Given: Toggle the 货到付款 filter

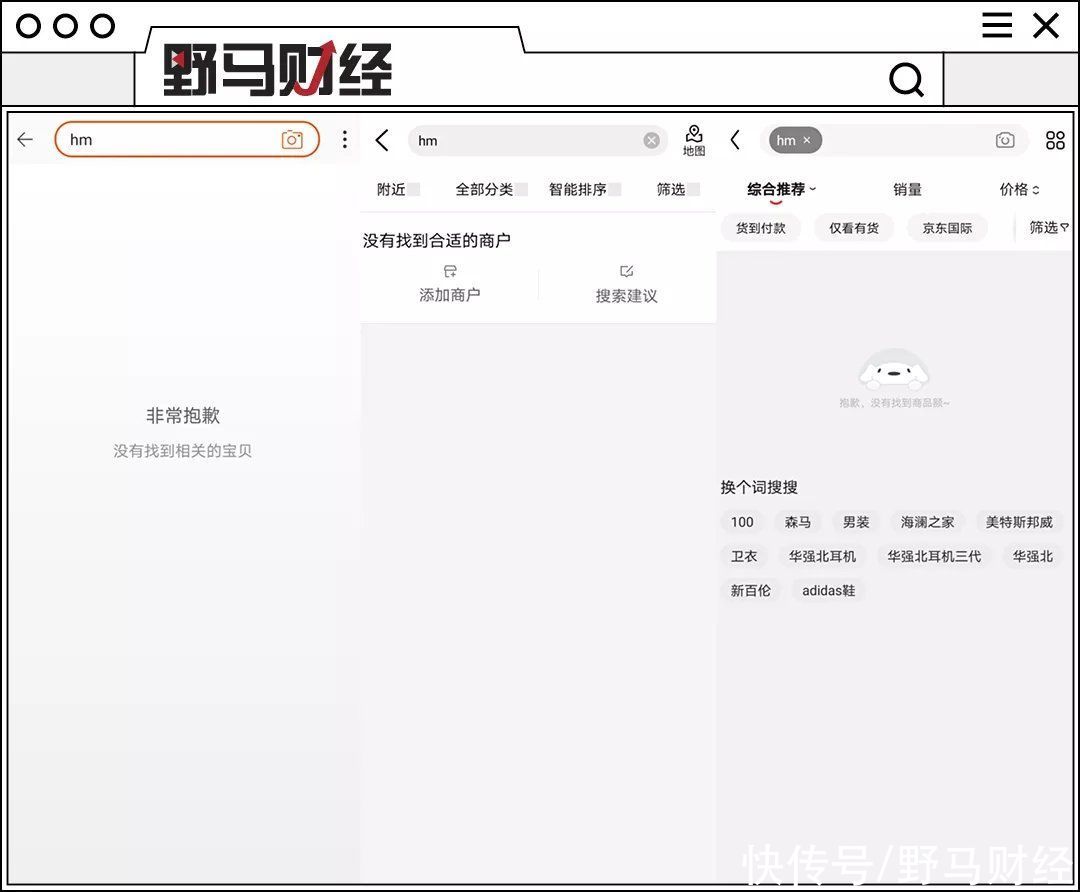Looking at the screenshot, I should (x=761, y=228).
